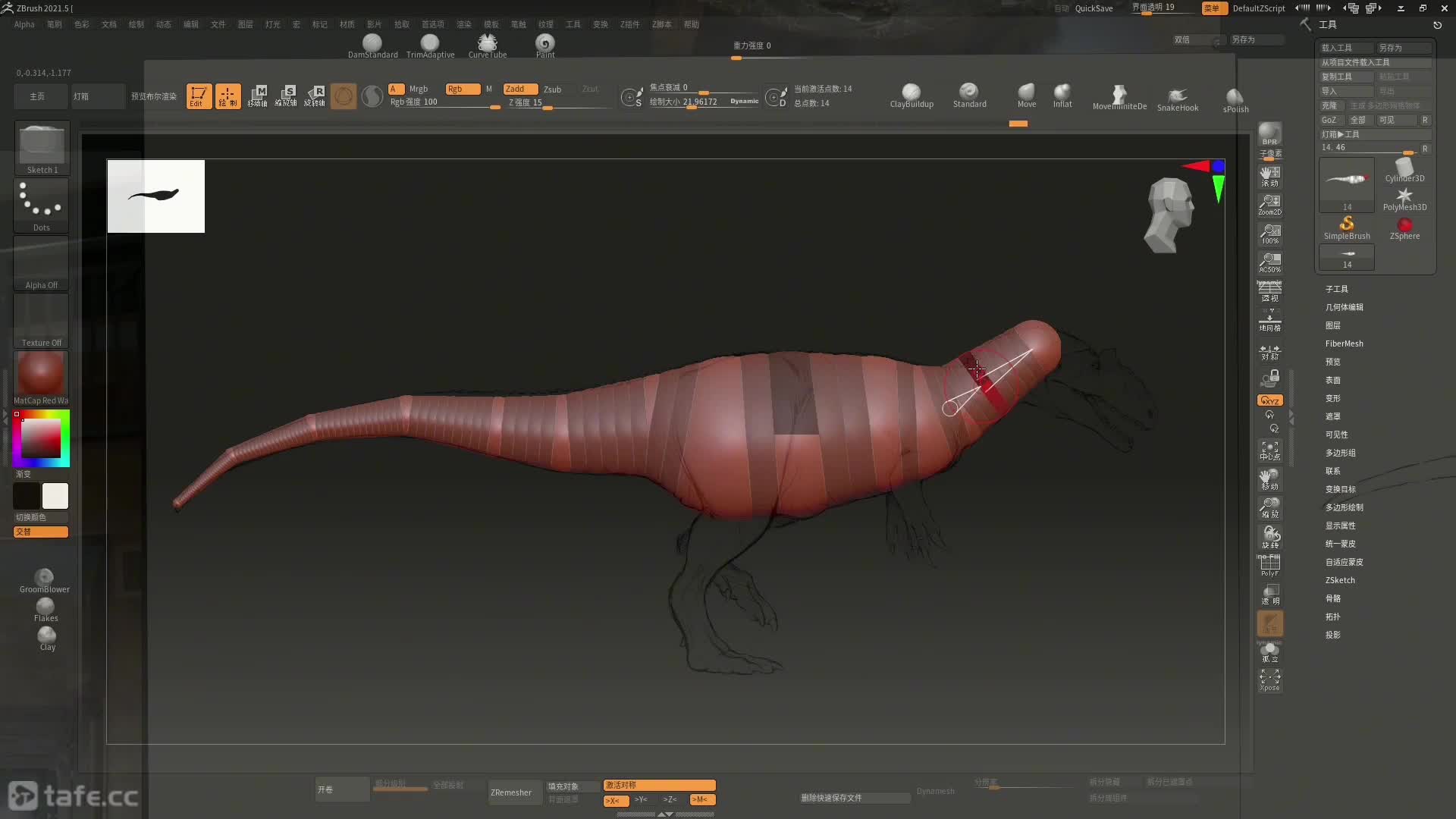
Task: Click the GoZ button
Action: 1331,120
